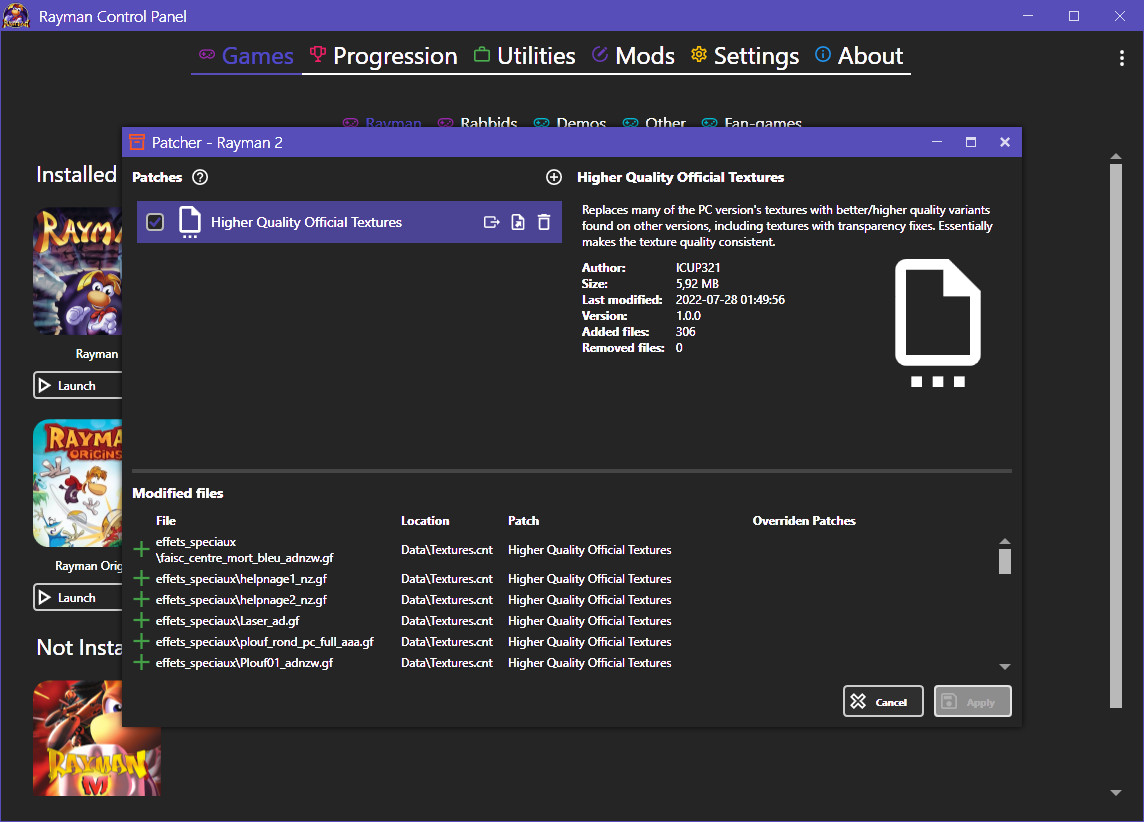Extract the Higher Quality Official Textures patch
Image resolution: width=1144 pixels, height=822 pixels.
point(491,222)
